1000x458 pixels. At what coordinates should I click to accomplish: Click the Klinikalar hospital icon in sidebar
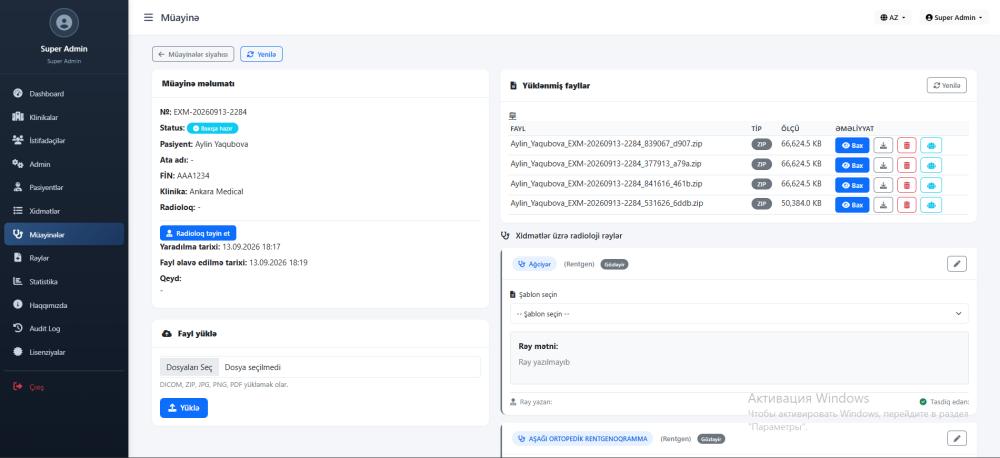tap(18, 117)
